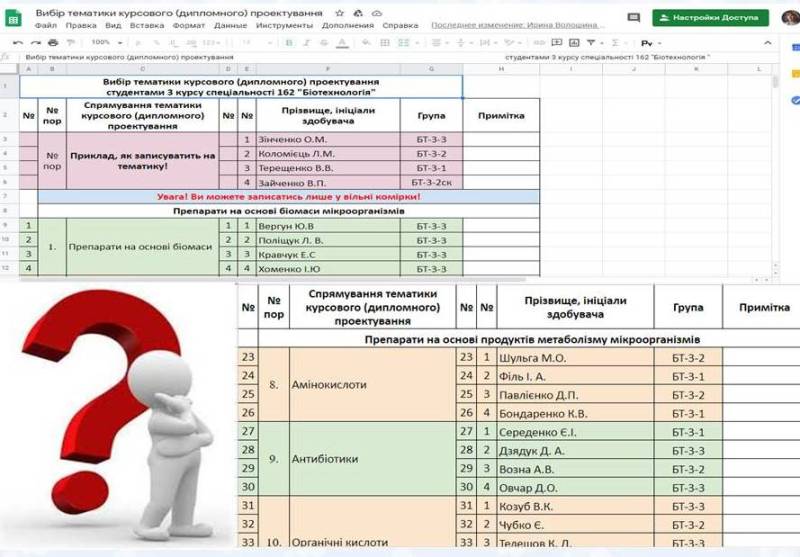Select cell with Коломієць Л.М.
Screen dimensions: 800x557
point(328,154)
